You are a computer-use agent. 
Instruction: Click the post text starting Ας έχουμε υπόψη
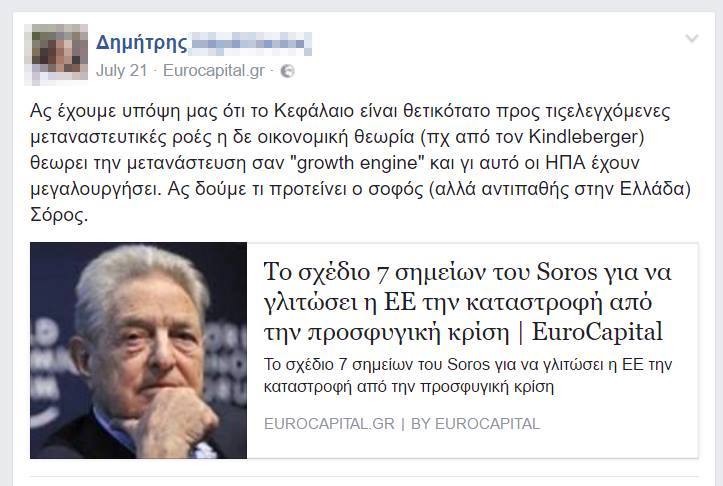(361, 163)
